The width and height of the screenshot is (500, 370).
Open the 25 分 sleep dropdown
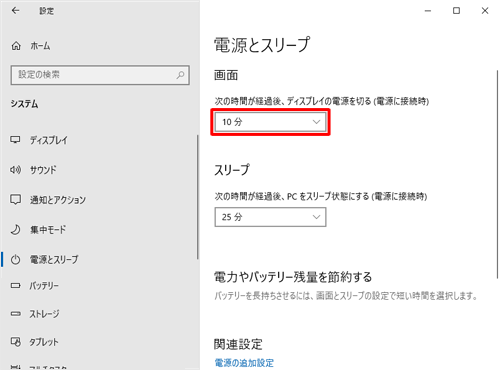coord(270,217)
